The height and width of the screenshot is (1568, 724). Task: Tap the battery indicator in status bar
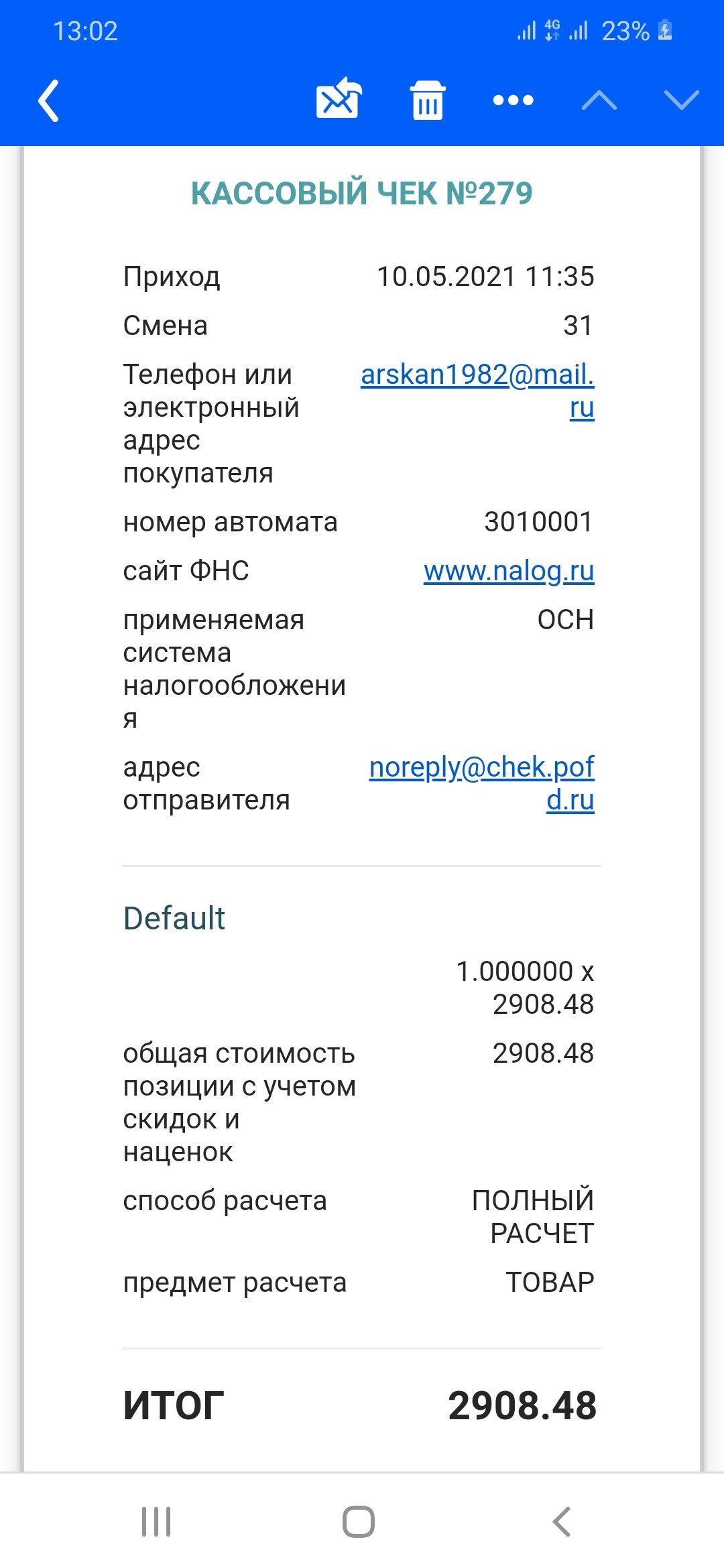[665, 31]
